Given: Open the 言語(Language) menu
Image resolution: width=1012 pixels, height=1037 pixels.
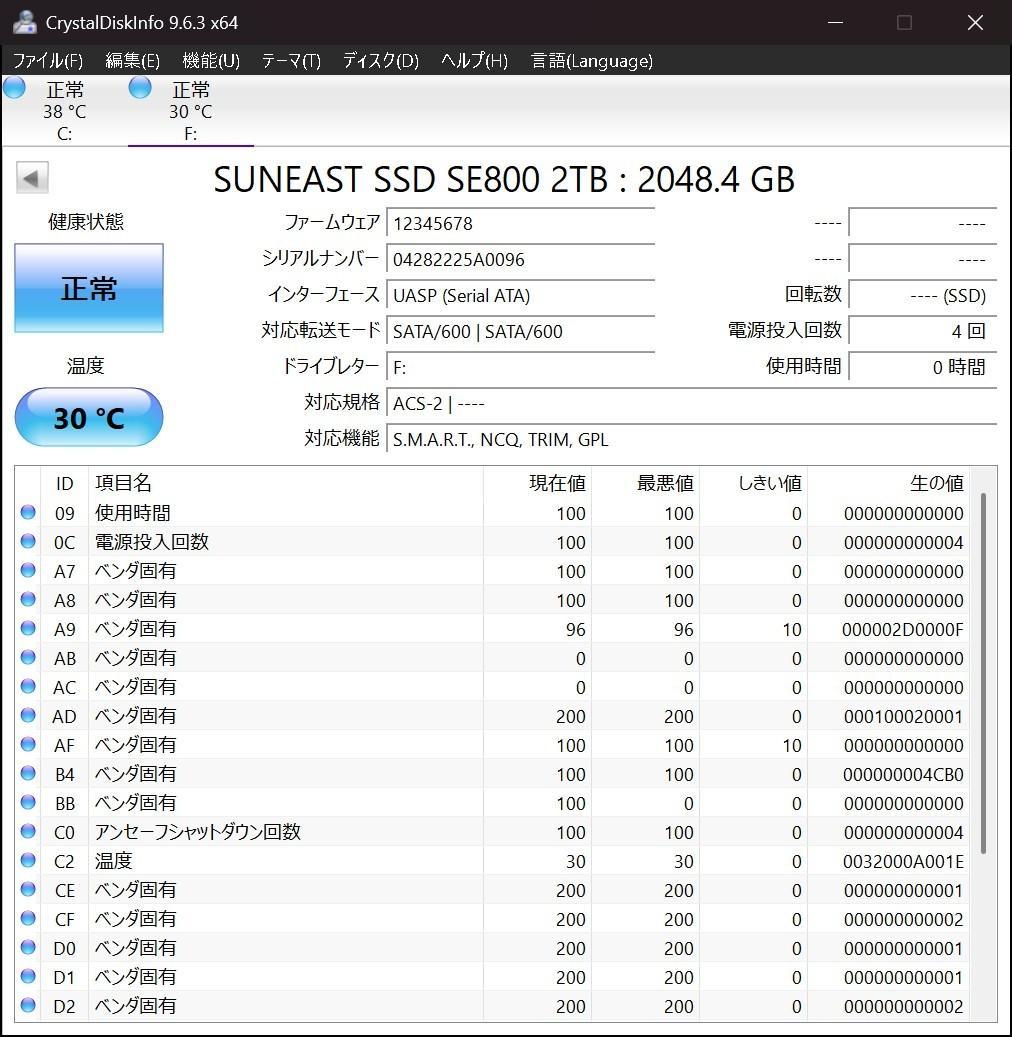Looking at the screenshot, I should coord(594,60).
